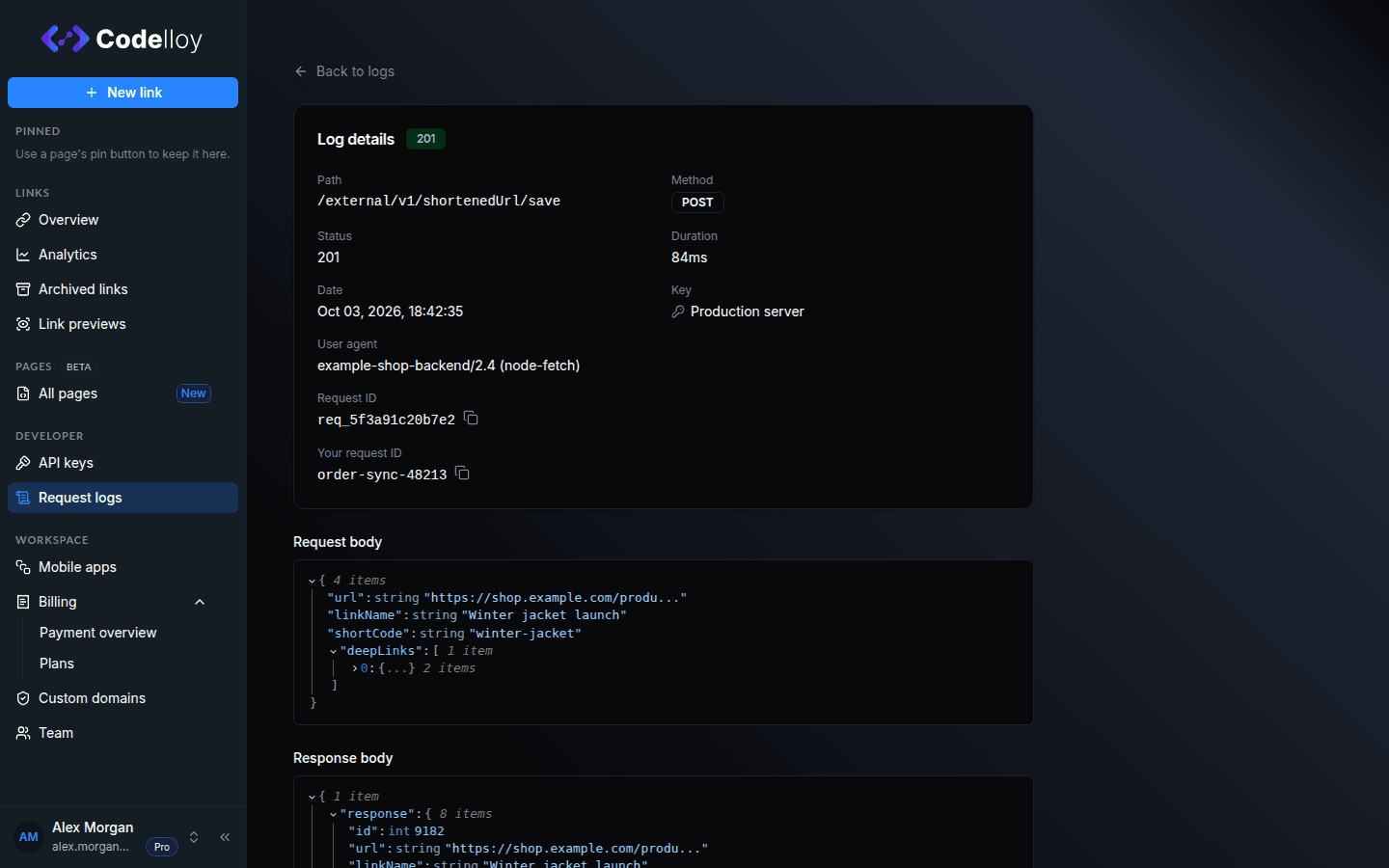This screenshot has width=1389, height=868.
Task: Open the Production server key
Action: (738, 312)
